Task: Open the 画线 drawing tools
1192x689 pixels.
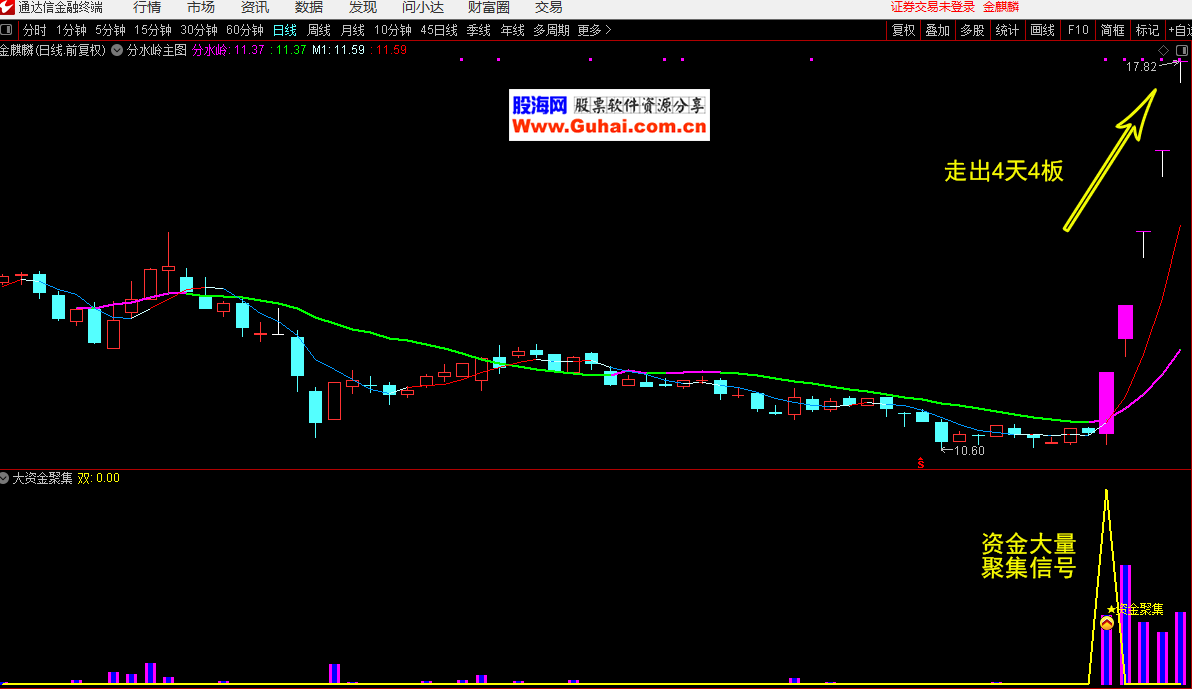Action: coord(1042,30)
